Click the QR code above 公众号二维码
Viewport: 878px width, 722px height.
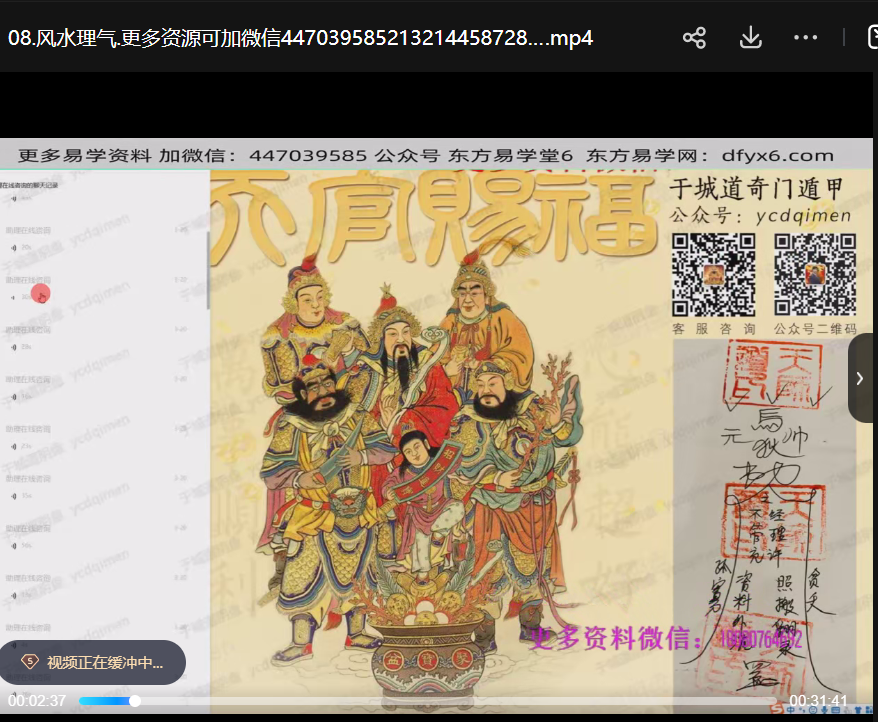click(x=815, y=275)
